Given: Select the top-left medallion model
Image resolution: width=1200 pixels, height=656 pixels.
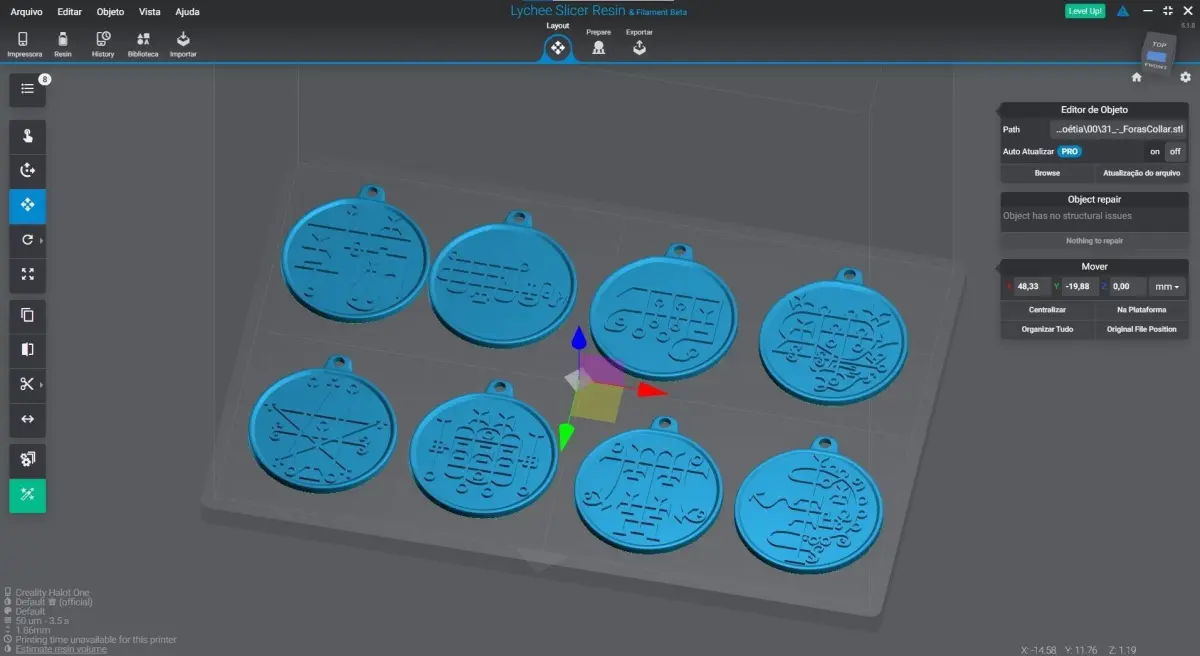Looking at the screenshot, I should (354, 255).
